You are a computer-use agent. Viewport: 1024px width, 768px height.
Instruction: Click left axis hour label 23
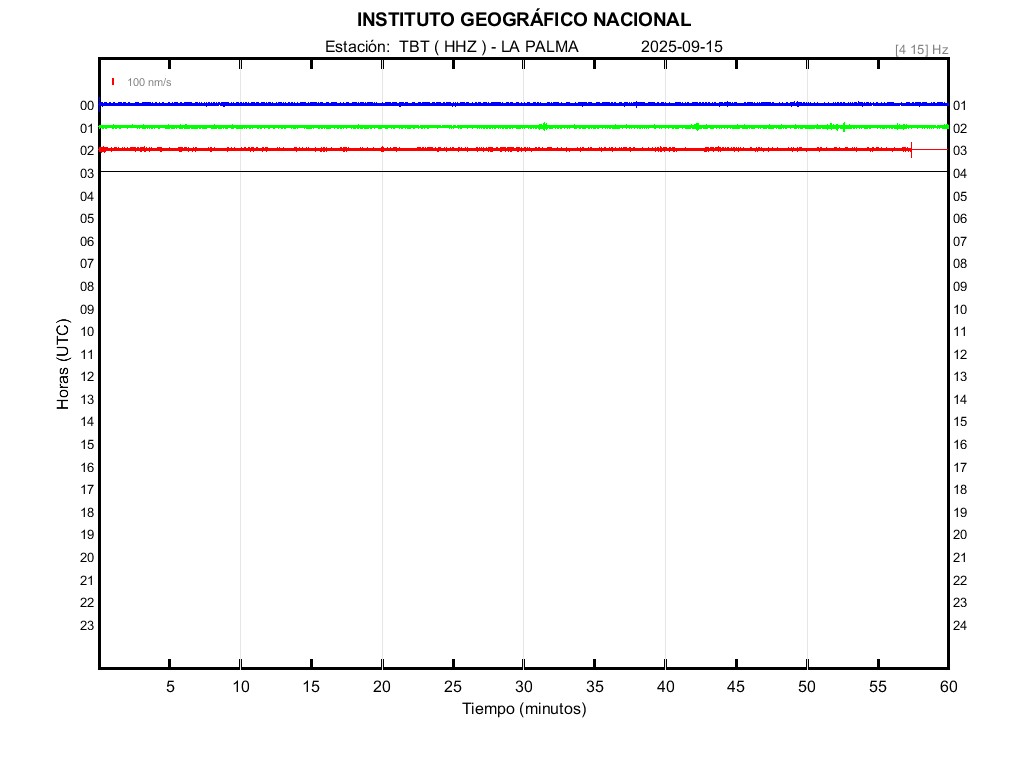(87, 626)
